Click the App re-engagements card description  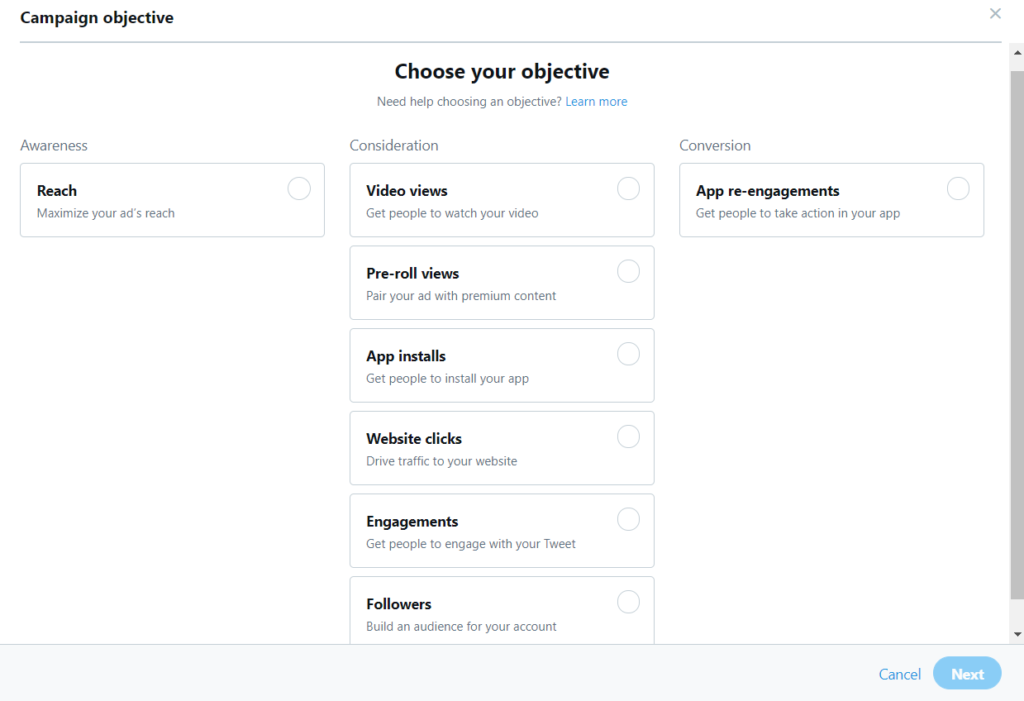click(797, 213)
